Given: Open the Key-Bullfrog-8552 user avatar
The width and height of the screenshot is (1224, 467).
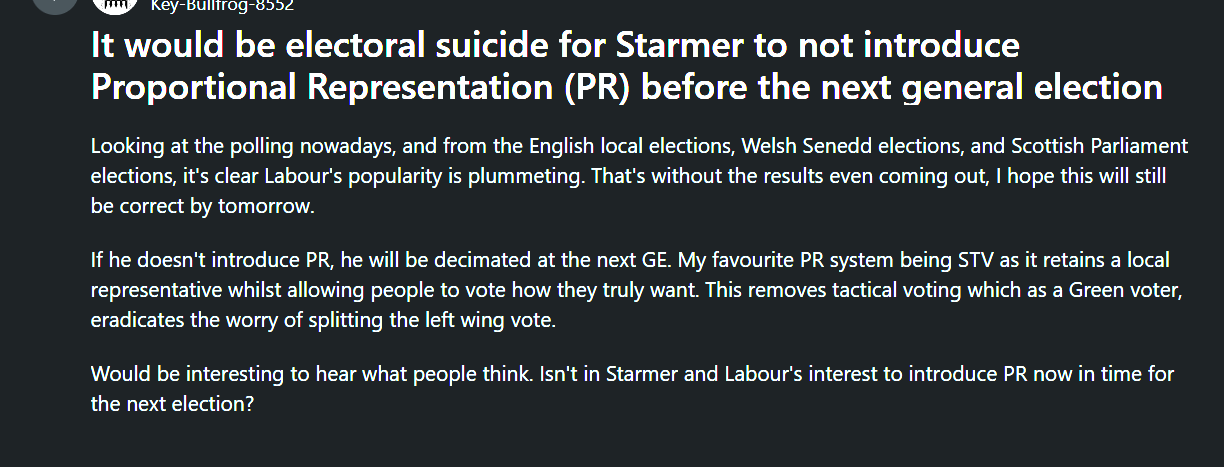Looking at the screenshot, I should [114, 4].
